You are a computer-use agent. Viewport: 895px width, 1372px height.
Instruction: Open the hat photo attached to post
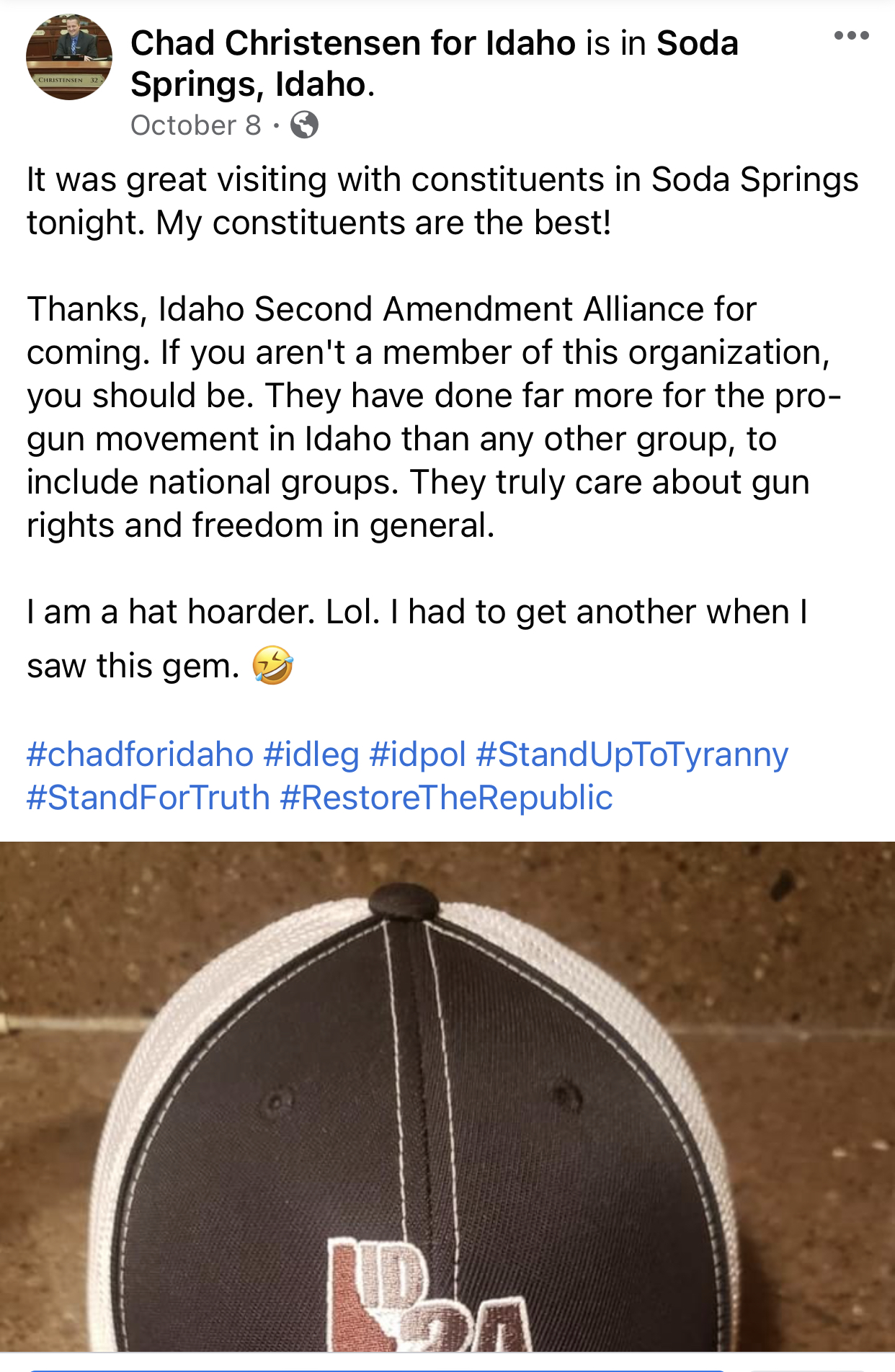click(447, 1095)
